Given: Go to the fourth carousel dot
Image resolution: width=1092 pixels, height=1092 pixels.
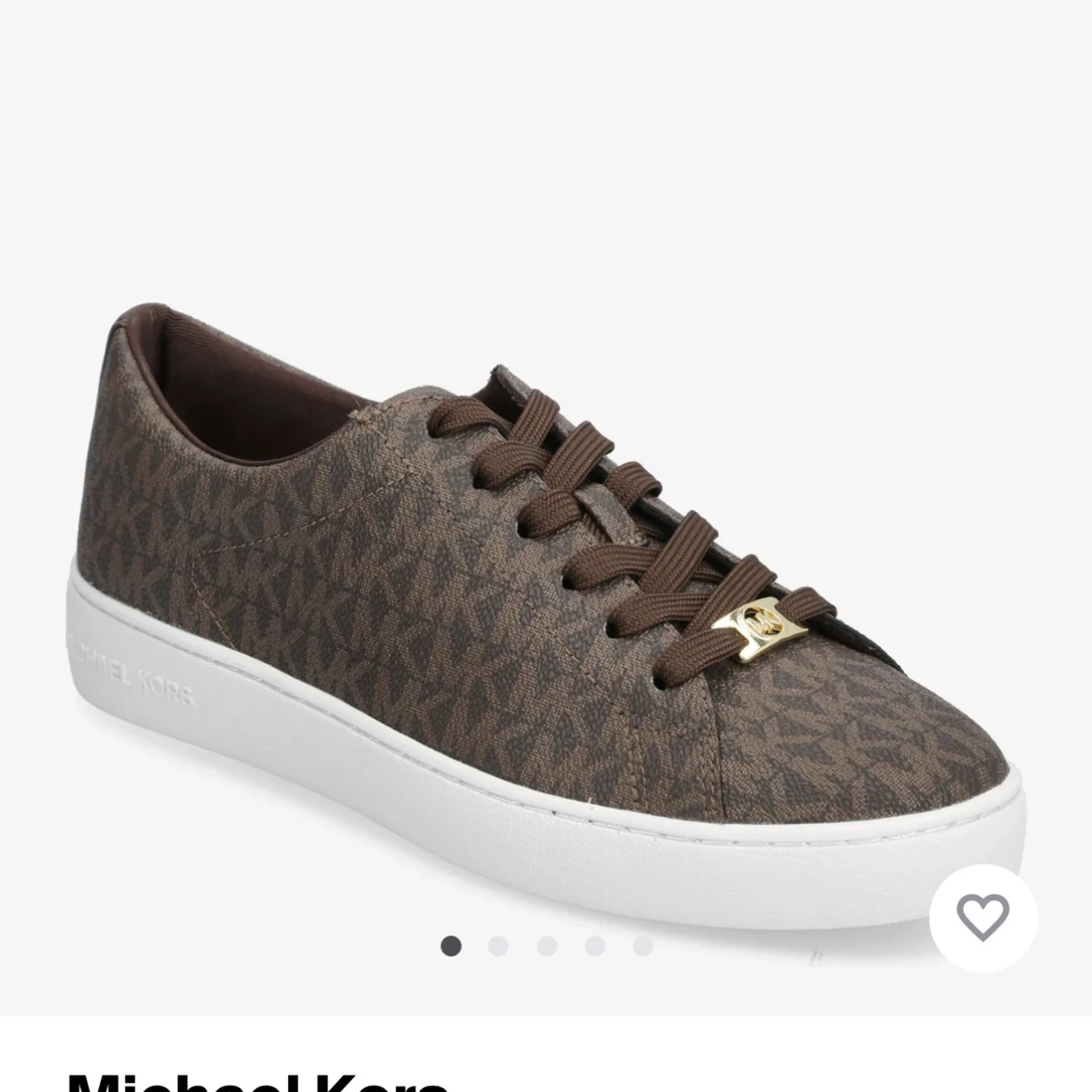Looking at the screenshot, I should [x=595, y=945].
